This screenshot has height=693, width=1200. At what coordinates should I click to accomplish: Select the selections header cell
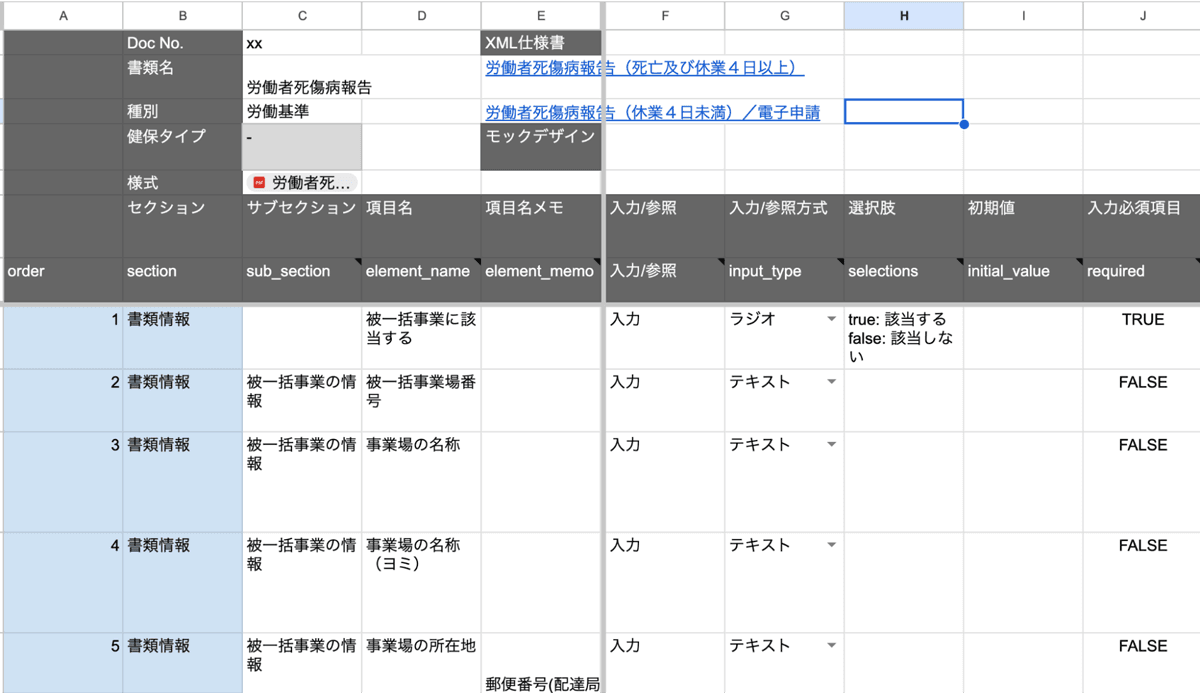(903, 272)
